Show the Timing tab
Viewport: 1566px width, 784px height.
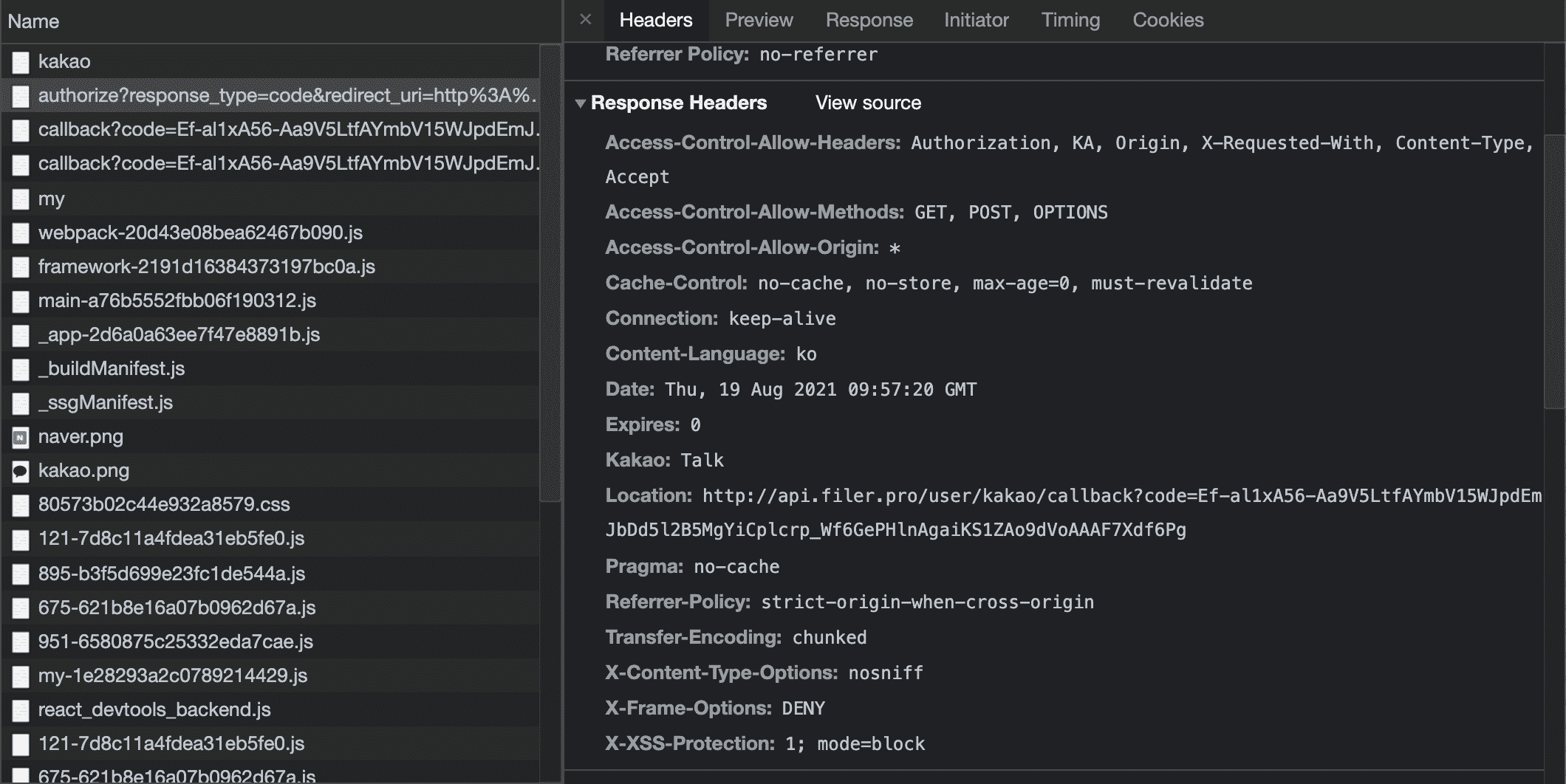(x=1070, y=20)
